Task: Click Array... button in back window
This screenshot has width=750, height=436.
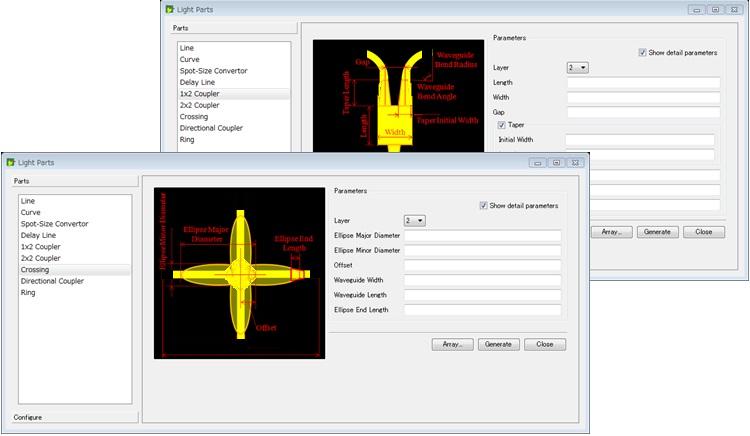Action: (612, 232)
